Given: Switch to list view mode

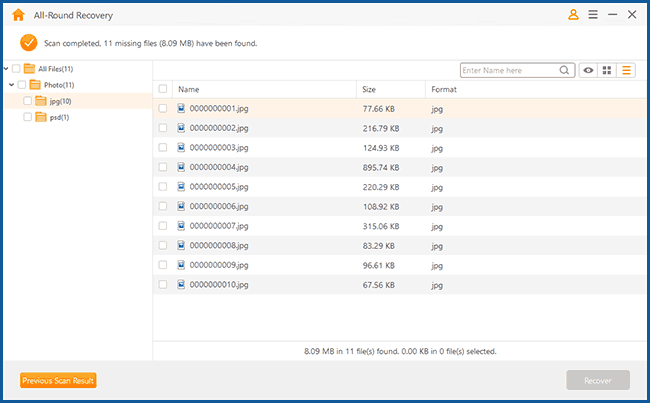Looking at the screenshot, I should tap(627, 70).
